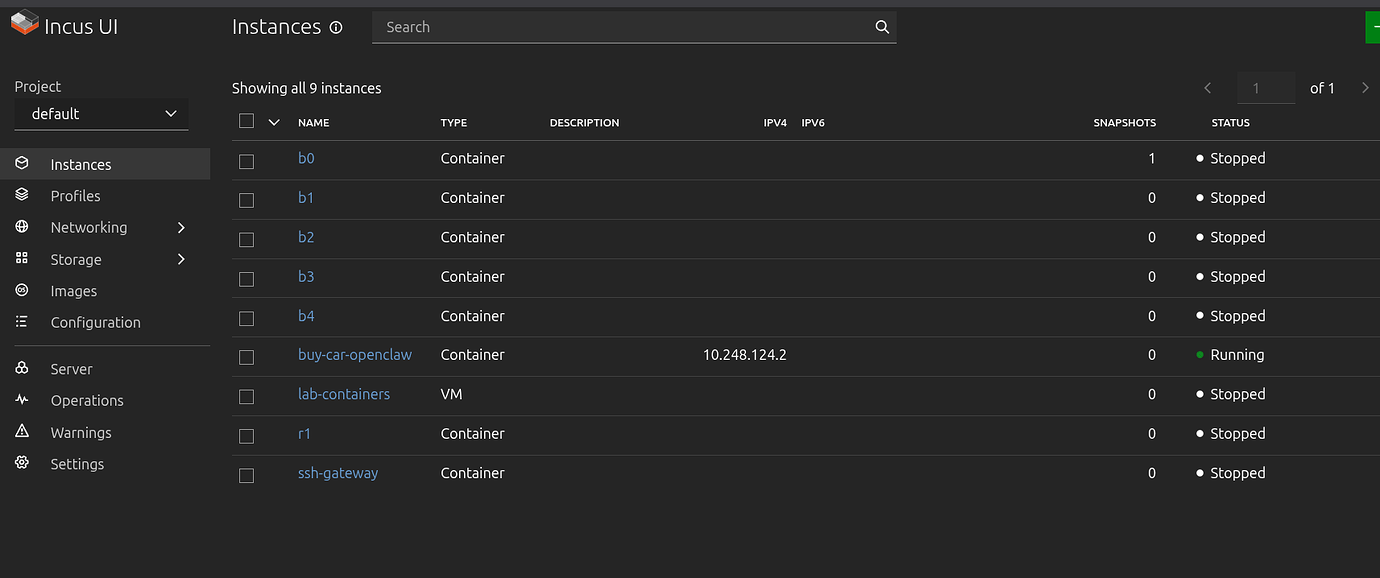This screenshot has height=578, width=1380.
Task: Go to previous page arrow
Action: coord(1208,88)
